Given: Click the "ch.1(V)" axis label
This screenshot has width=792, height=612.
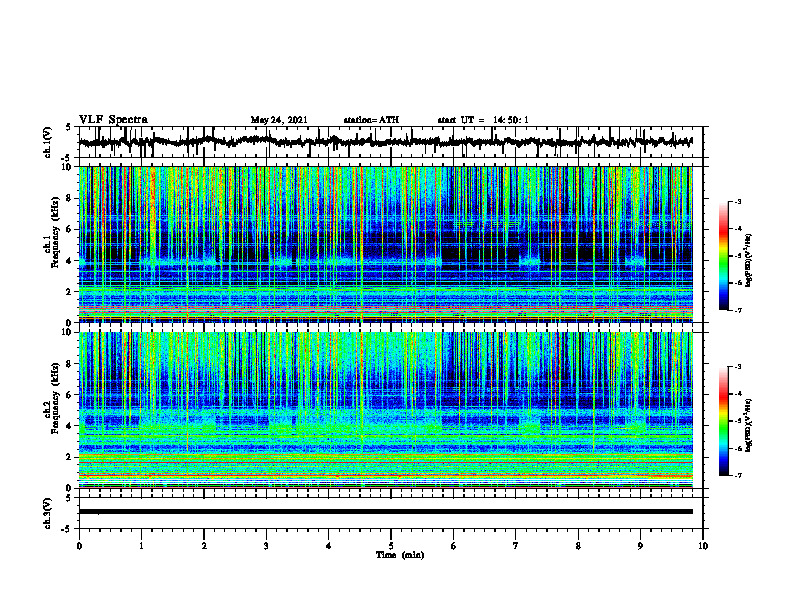Looking at the screenshot, I should point(48,142).
